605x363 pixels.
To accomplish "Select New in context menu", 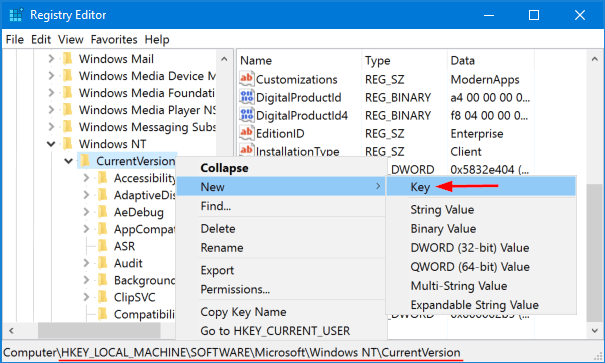I will pyautogui.click(x=281, y=187).
